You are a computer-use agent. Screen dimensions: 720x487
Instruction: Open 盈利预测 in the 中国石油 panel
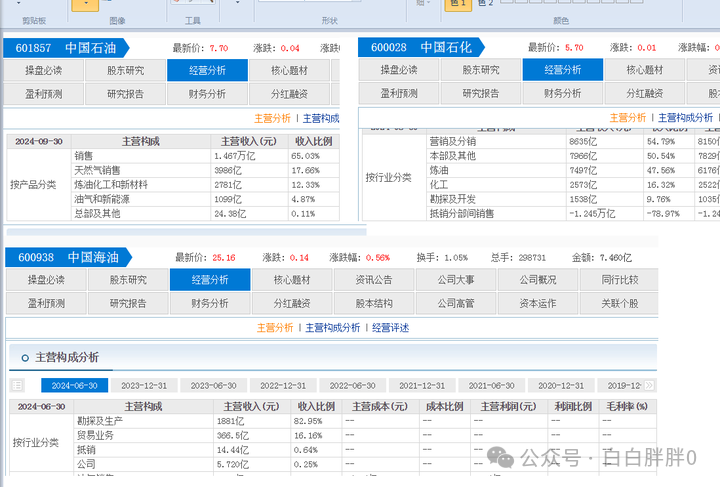44,94
